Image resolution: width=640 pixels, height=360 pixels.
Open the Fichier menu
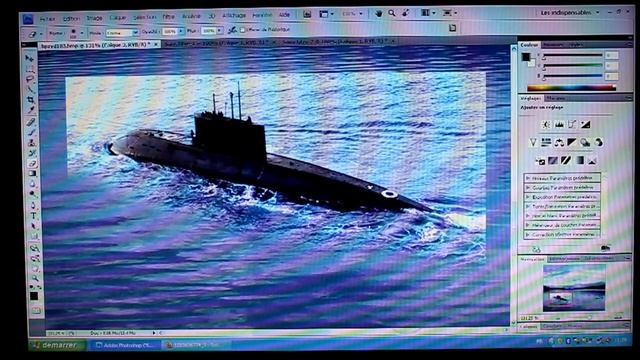click(47, 19)
